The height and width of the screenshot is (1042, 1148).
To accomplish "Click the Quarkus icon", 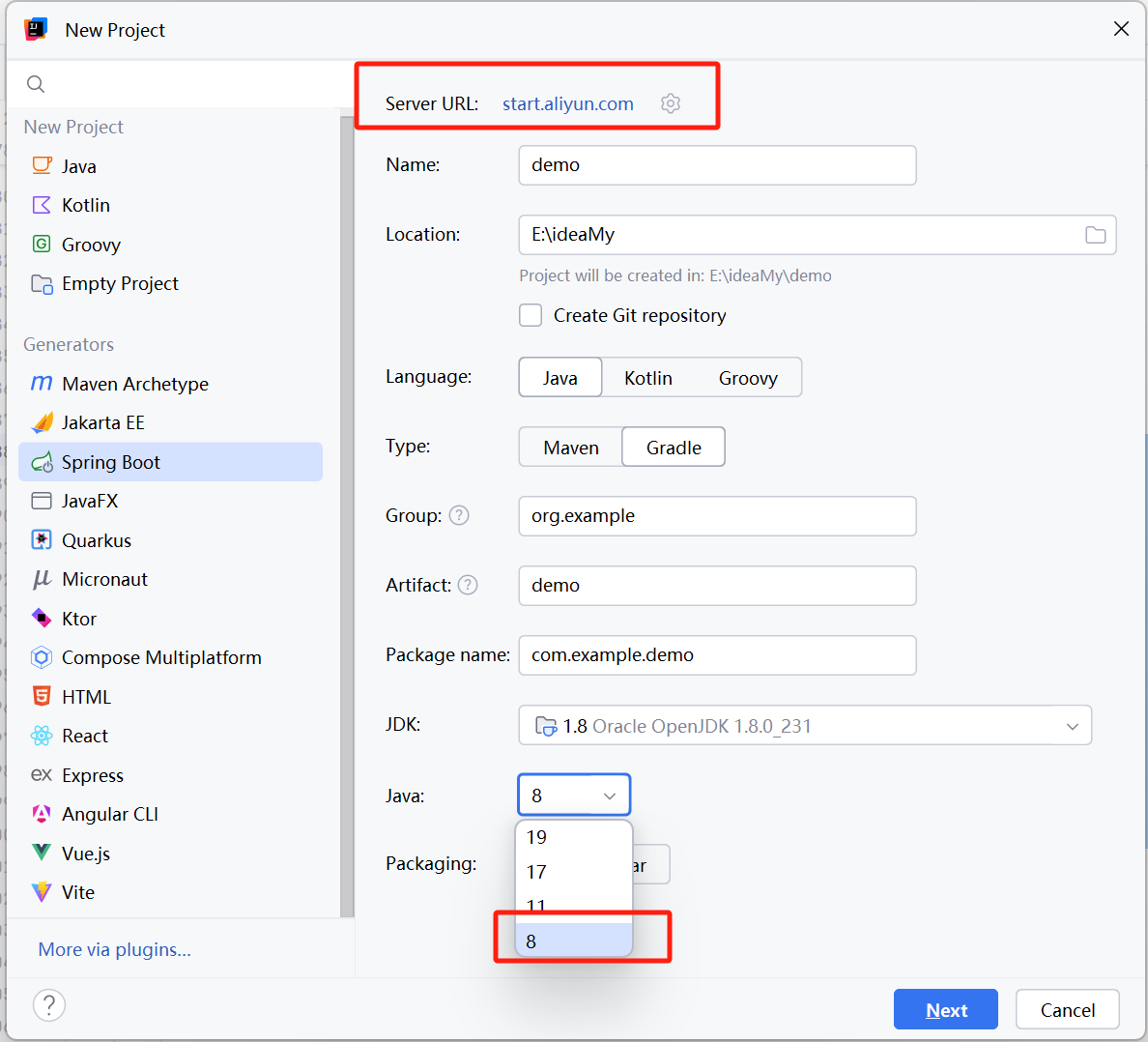I will tap(42, 540).
